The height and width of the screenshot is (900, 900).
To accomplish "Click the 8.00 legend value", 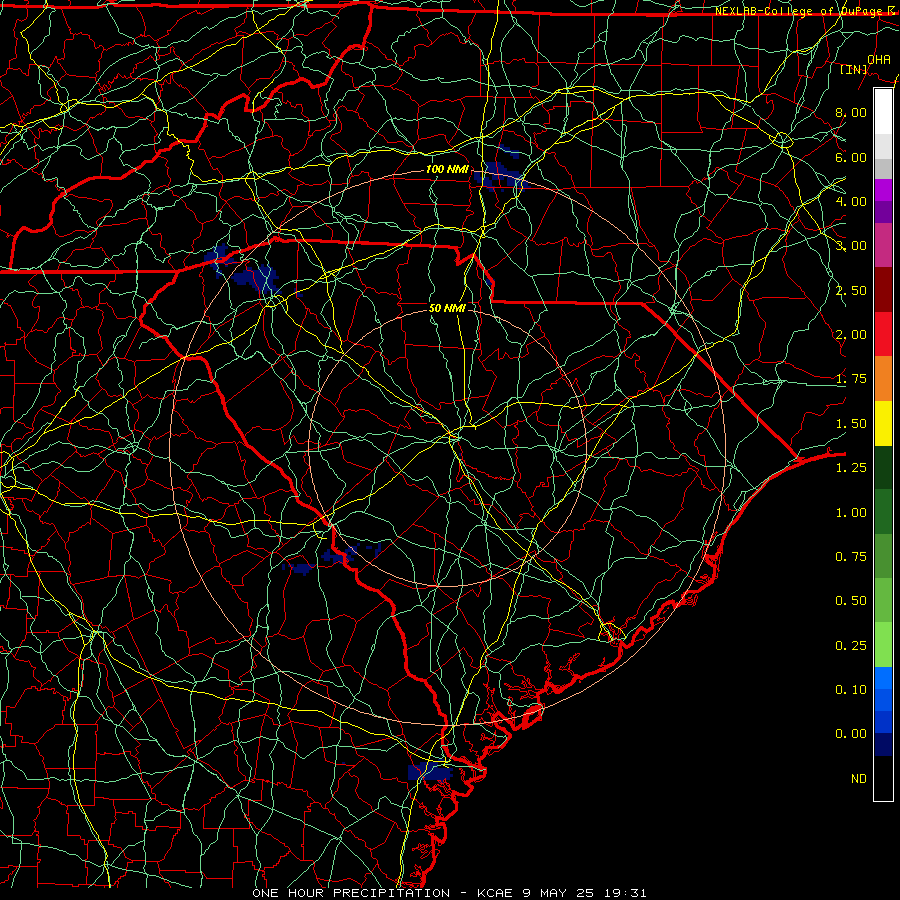I will [x=851, y=112].
